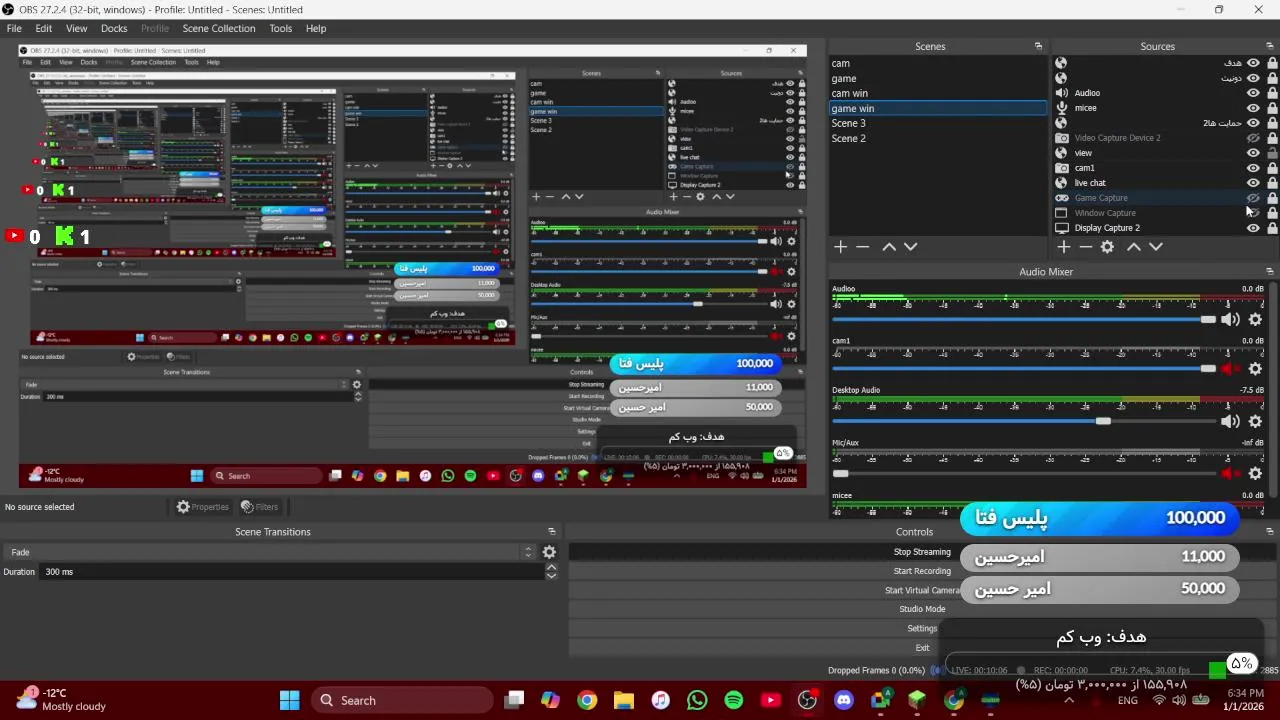
Task: Unmute the Mic/Aux channel
Action: click(x=1230, y=474)
